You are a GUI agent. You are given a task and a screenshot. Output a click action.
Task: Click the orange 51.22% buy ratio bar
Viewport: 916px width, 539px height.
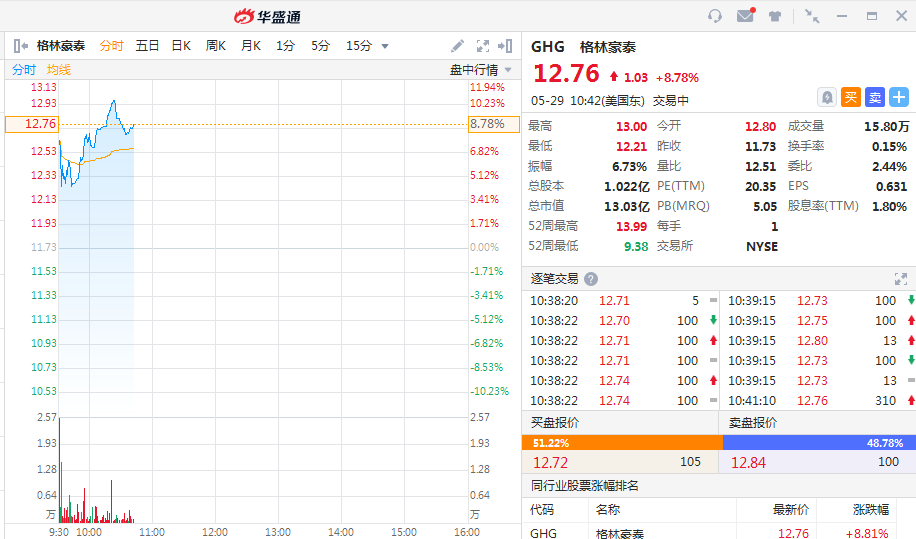621,442
